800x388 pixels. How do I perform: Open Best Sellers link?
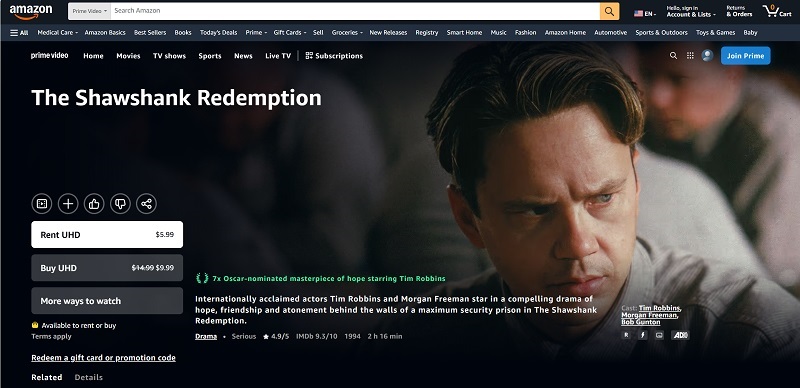[150, 33]
